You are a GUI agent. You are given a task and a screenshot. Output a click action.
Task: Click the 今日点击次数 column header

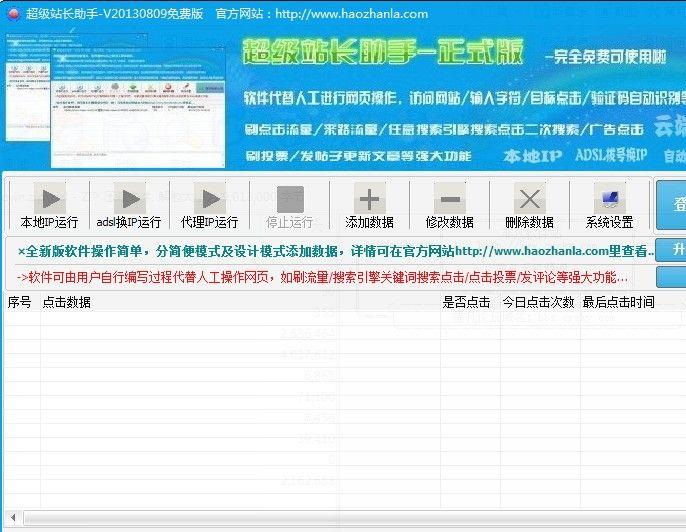(539, 302)
